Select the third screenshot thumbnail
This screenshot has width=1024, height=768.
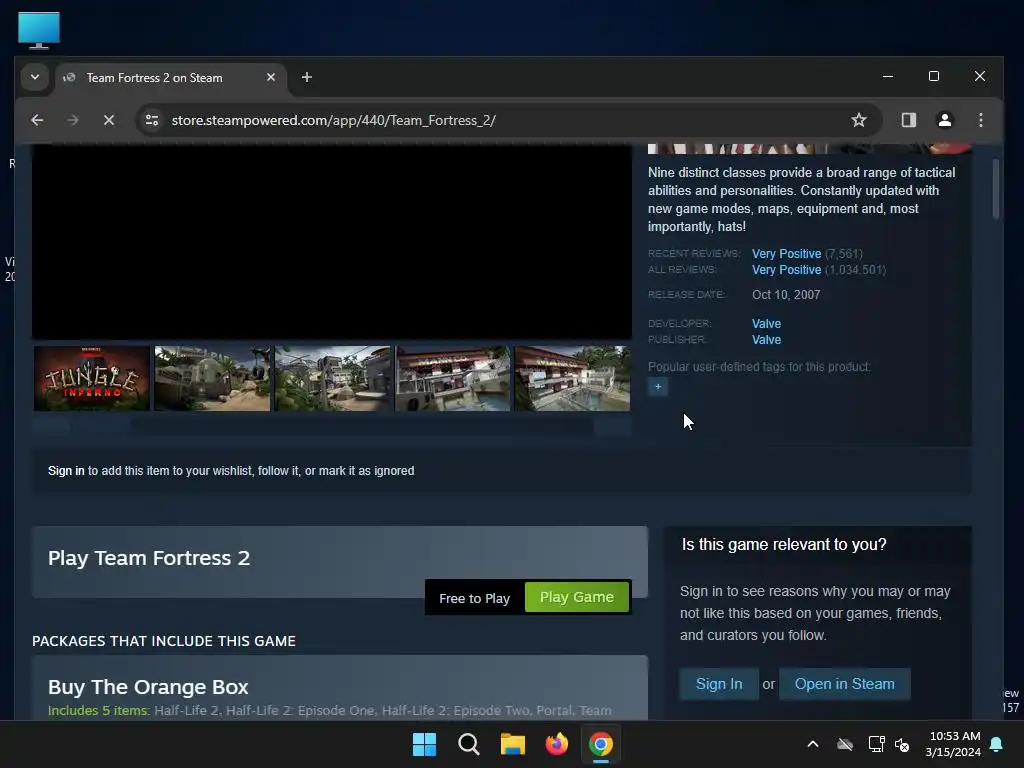332,379
